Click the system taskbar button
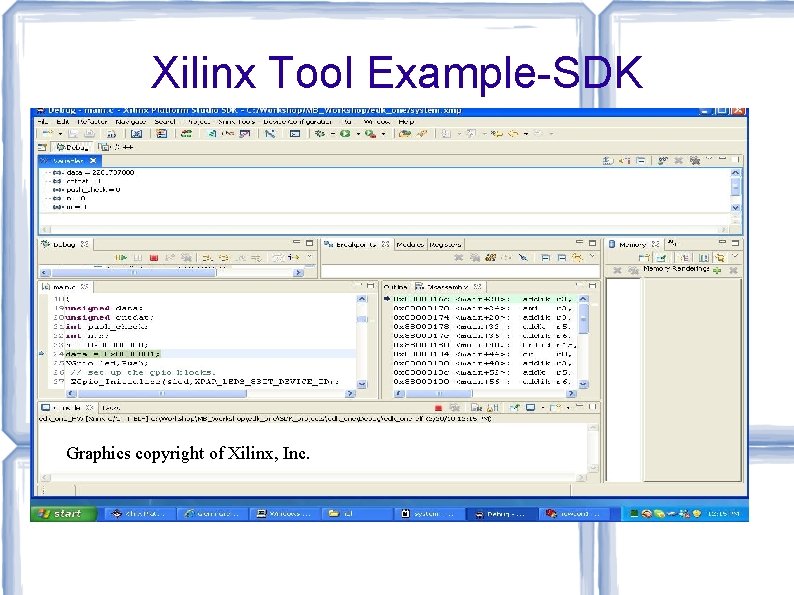Image resolution: width=794 pixels, height=595 pixels. pyautogui.click(x=429, y=513)
